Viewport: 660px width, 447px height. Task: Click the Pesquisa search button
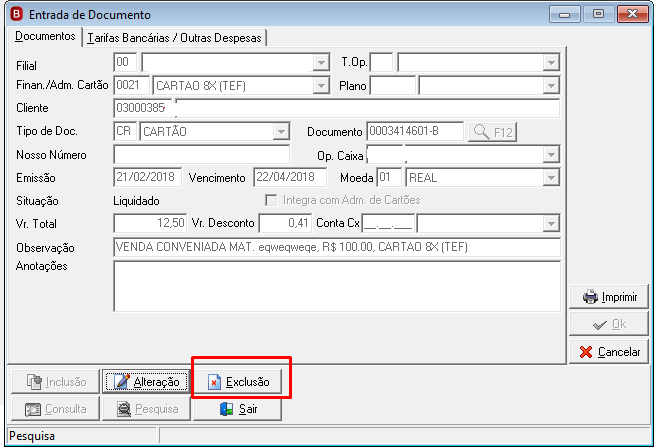click(146, 409)
